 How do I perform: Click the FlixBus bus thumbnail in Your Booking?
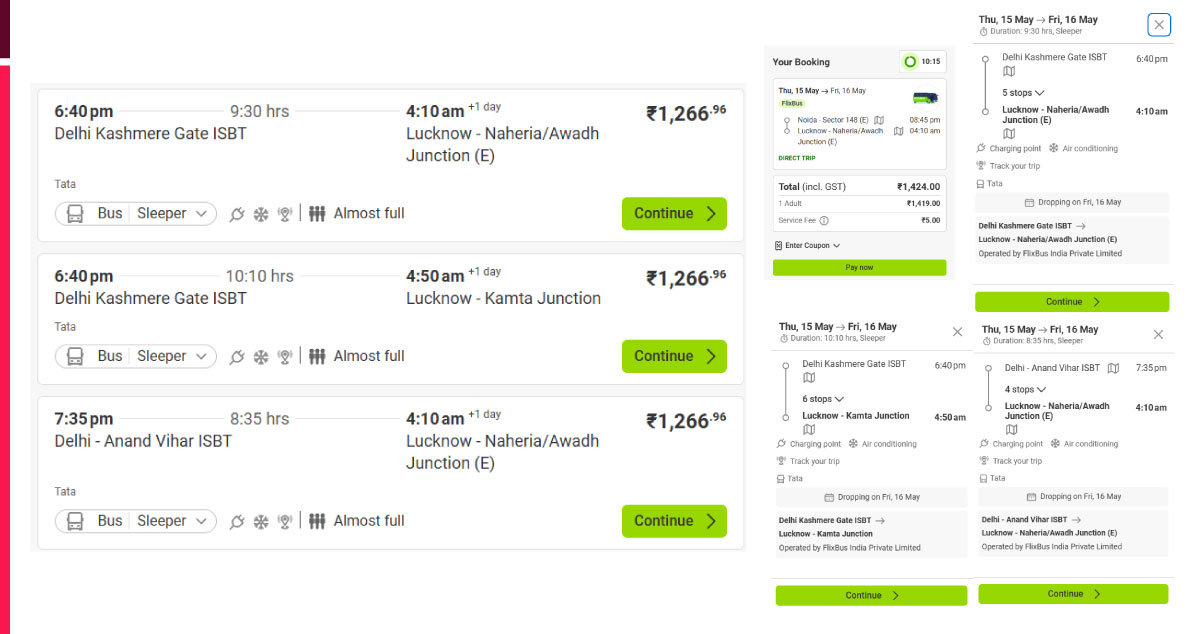[x=924, y=99]
